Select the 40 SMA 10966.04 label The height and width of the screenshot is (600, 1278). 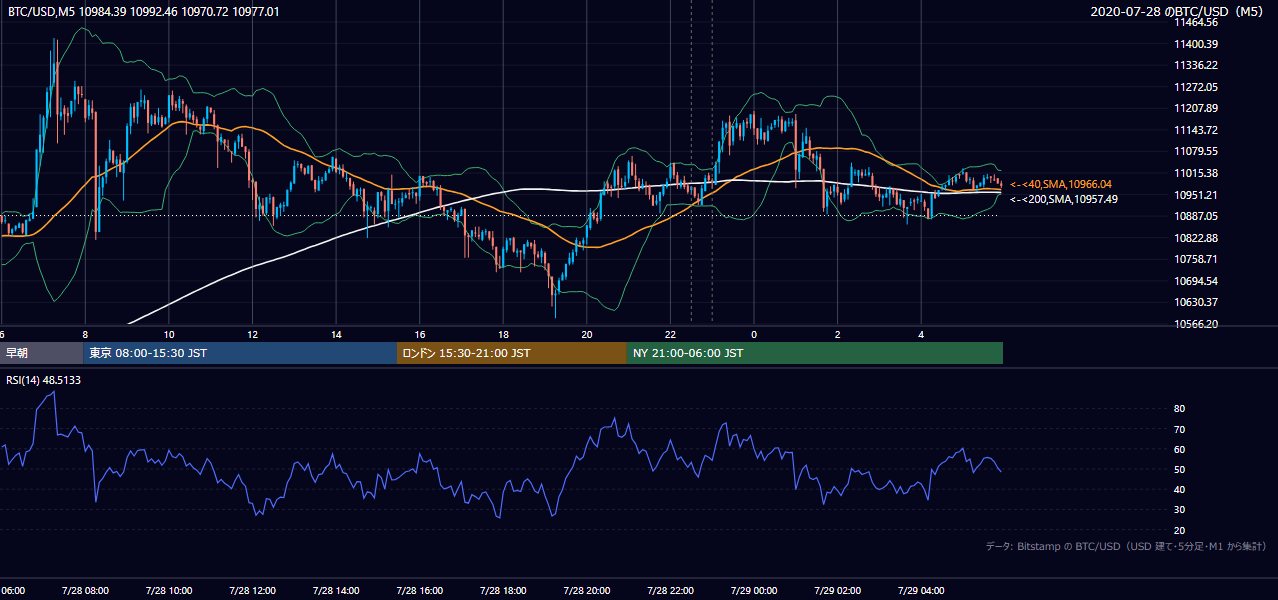point(1061,184)
